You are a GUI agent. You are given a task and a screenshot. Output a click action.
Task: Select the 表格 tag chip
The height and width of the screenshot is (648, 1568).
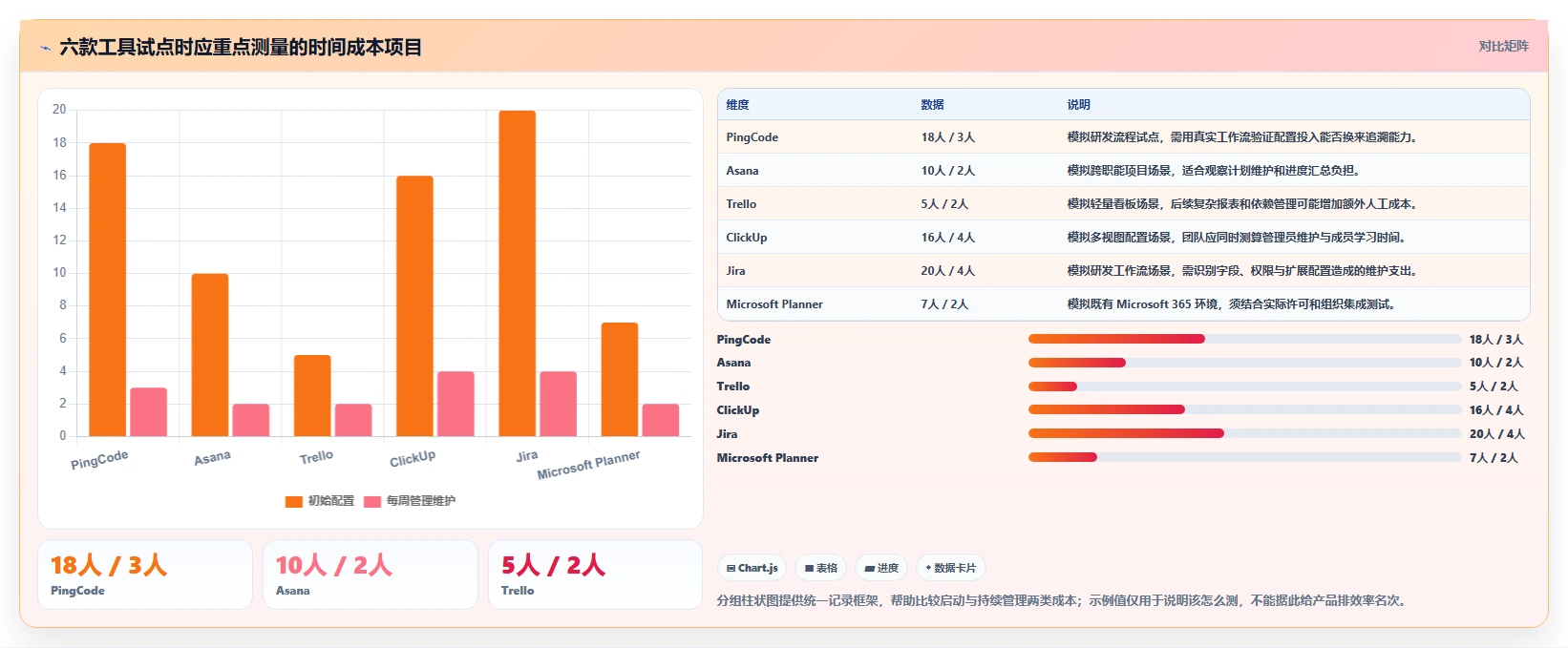pos(821,568)
